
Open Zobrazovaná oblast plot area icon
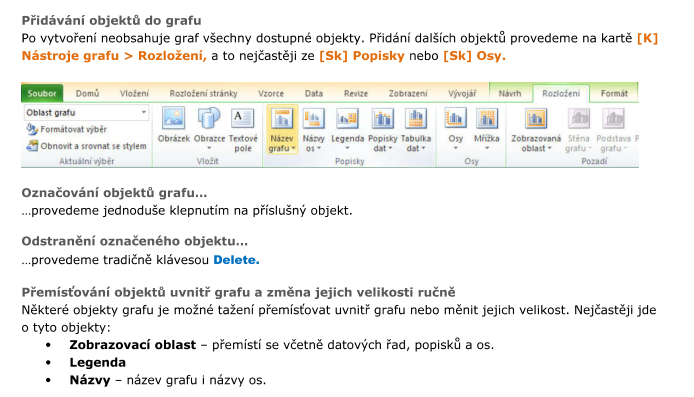tap(536, 119)
